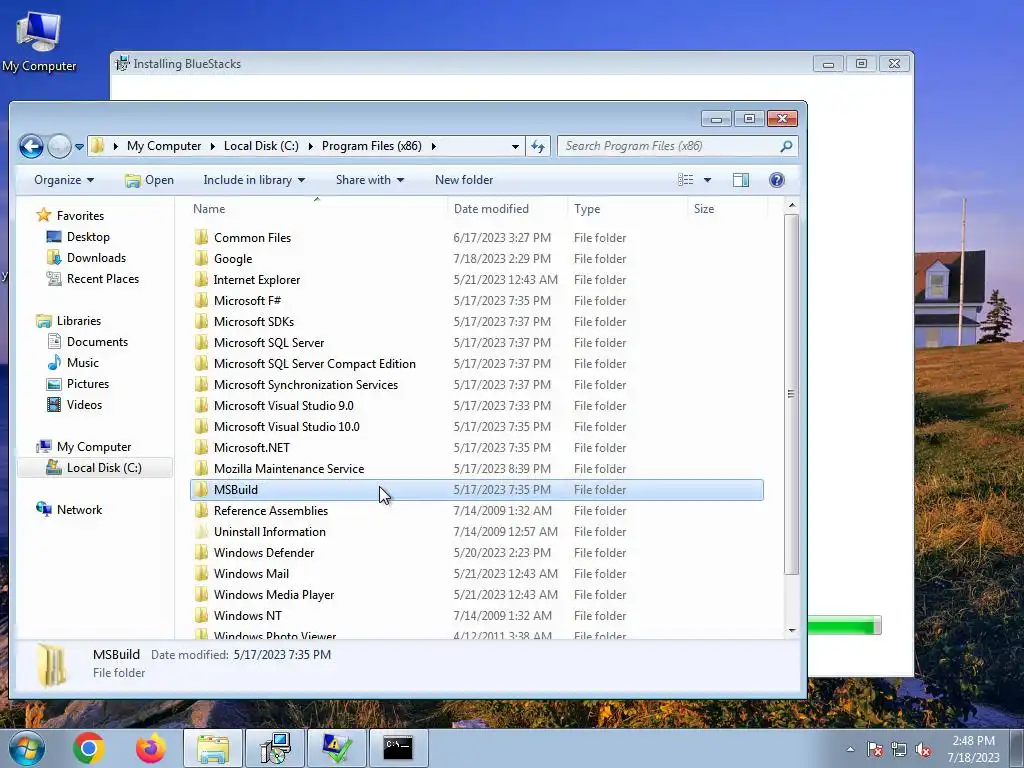Click the Forward navigation arrow in Explorer
Screen dimensions: 1024x768
click(59, 146)
